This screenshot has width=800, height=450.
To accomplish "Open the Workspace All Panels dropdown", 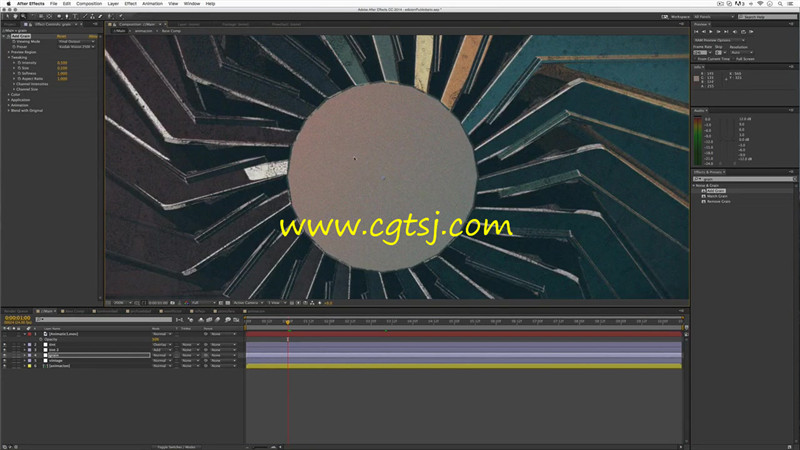I will click(714, 17).
